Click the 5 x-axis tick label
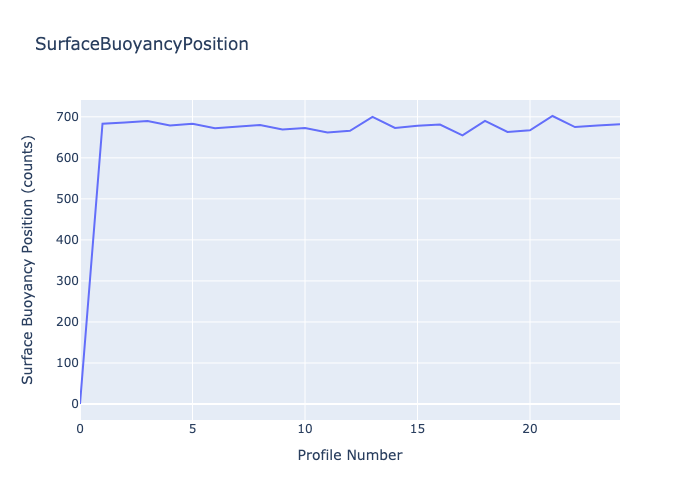 pyautogui.click(x=193, y=428)
